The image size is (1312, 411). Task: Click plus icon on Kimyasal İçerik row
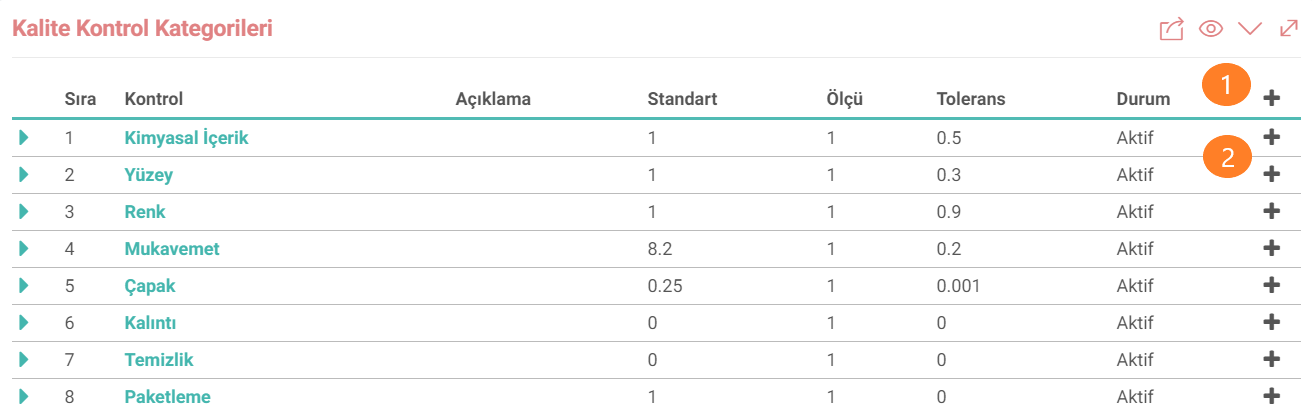[1271, 137]
